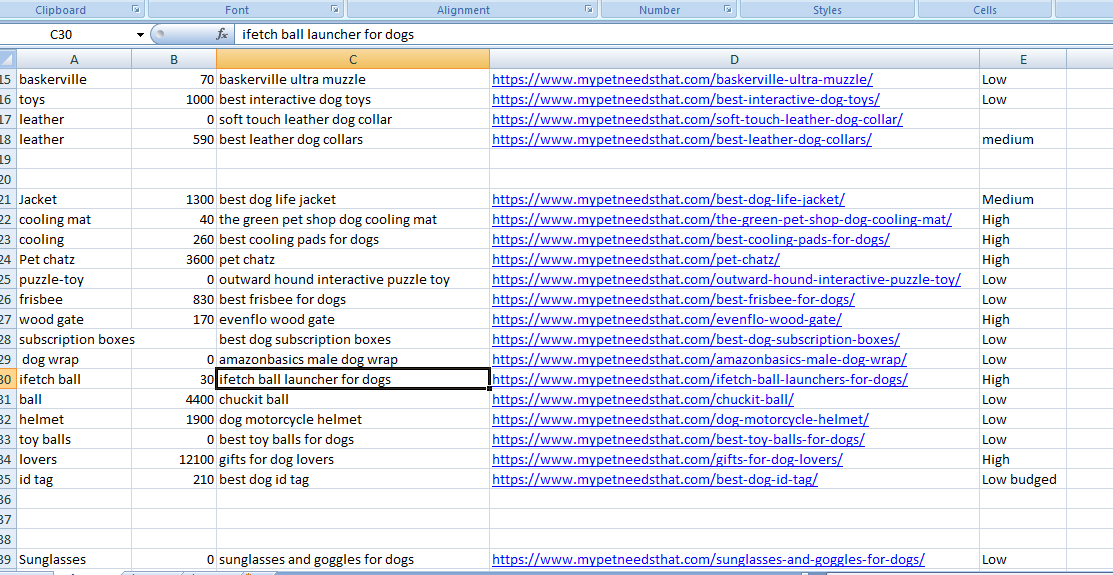Open the Font dialog launcher
The image size is (1113, 575).
pyautogui.click(x=334, y=10)
